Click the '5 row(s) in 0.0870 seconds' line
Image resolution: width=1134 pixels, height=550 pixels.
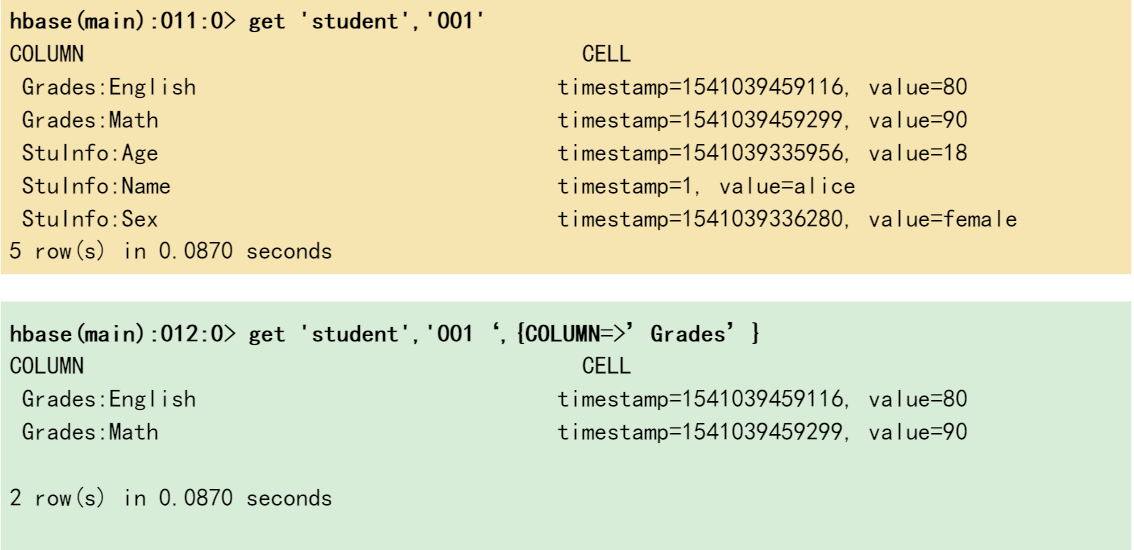171,252
